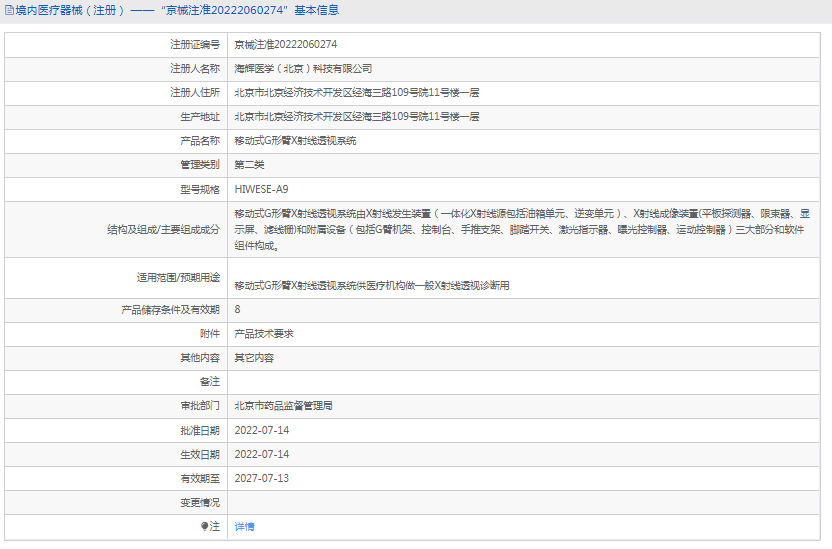Click the 生产地址 address value
The image size is (832, 549).
pyautogui.click(x=357, y=117)
